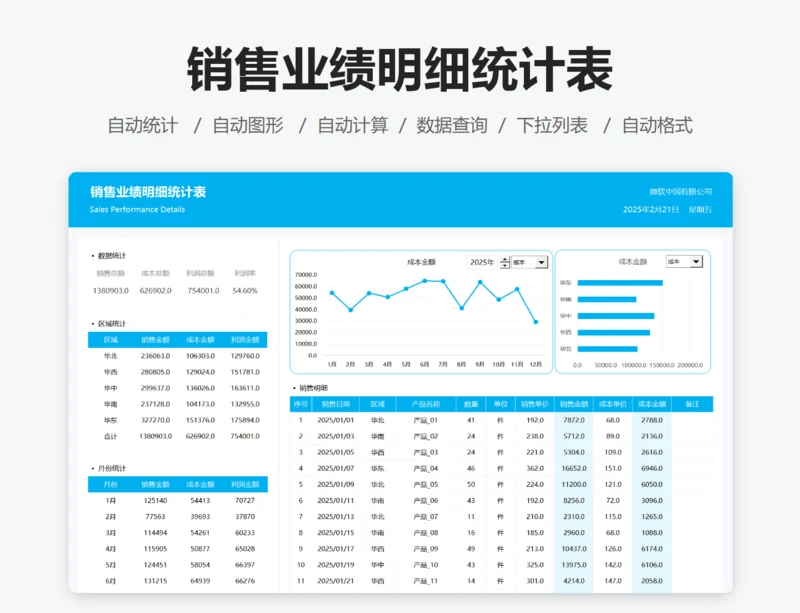
Task: Select the 280805.0 sales cell for 华西
Action: pyautogui.click(x=156, y=372)
